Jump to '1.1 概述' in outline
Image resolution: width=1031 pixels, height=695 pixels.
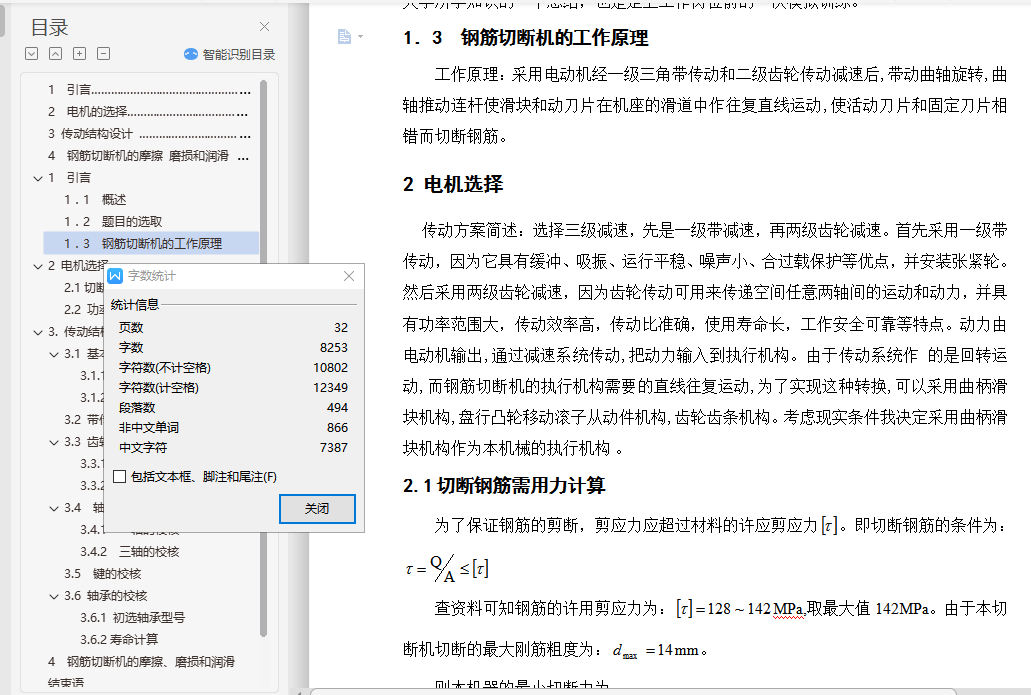[x=95, y=199]
